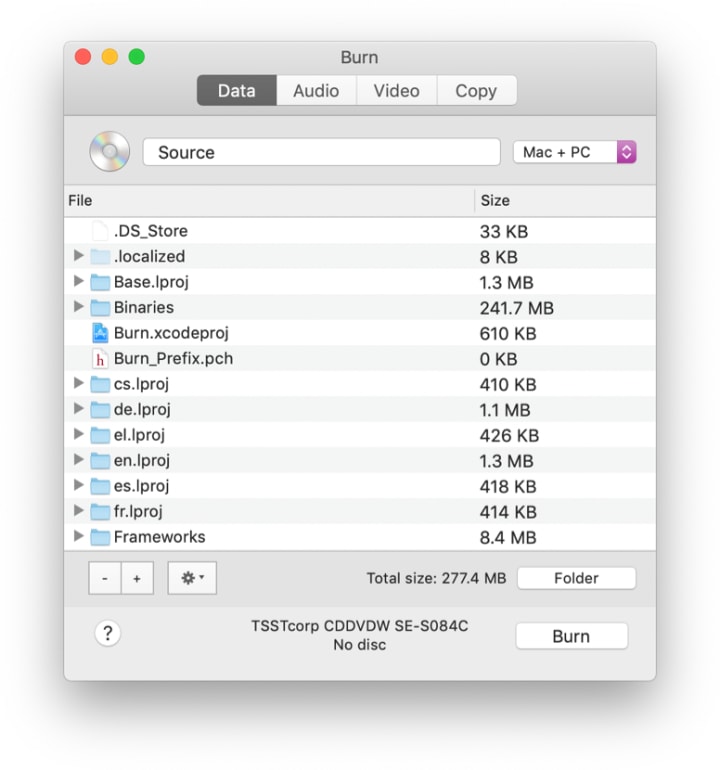Expand the Base.lproj folder
The width and height of the screenshot is (720, 770).
click(x=78, y=281)
